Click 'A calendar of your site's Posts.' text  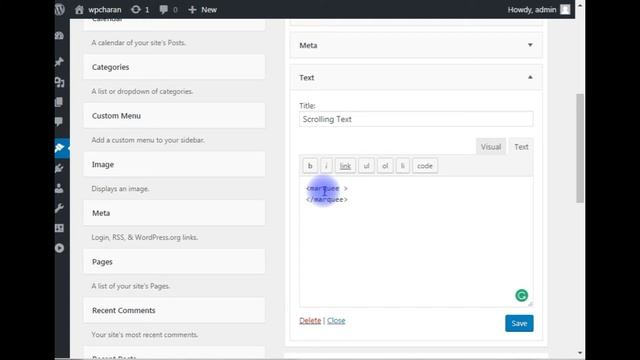[x=139, y=43]
